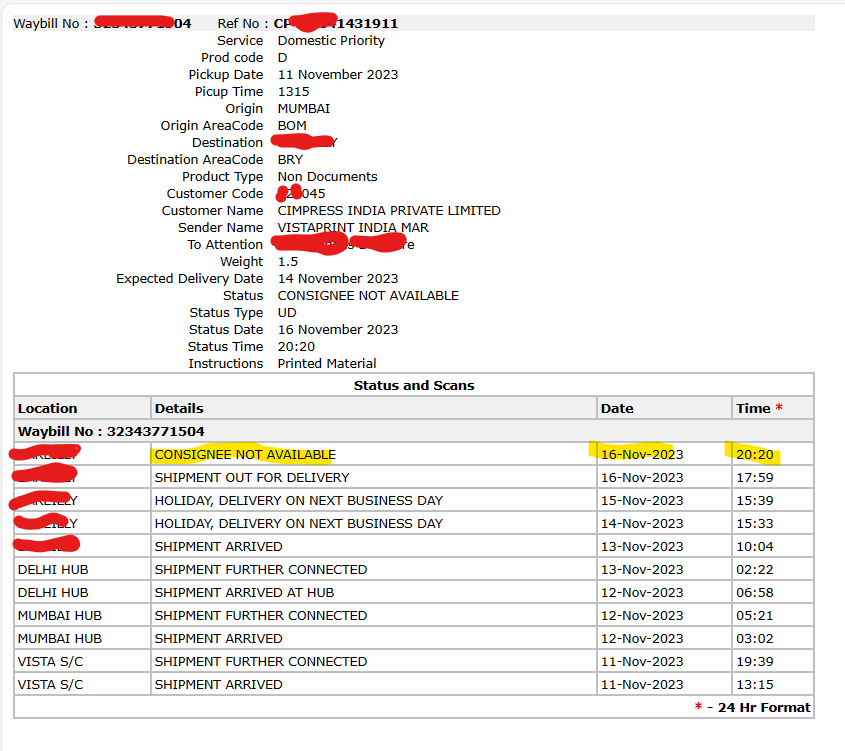Click time '03:02' cell

[x=754, y=639]
